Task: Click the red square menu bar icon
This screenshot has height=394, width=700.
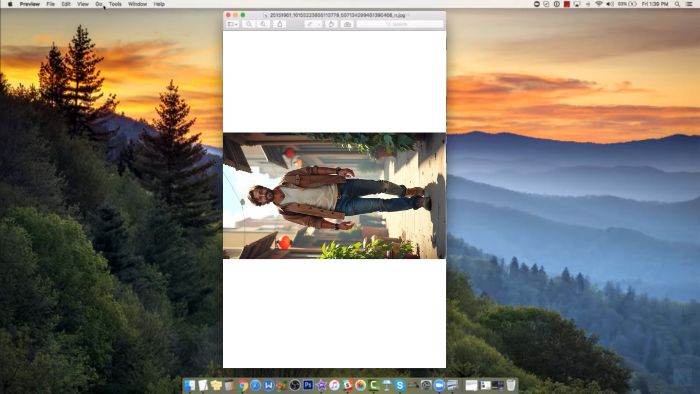Action: coord(567,4)
